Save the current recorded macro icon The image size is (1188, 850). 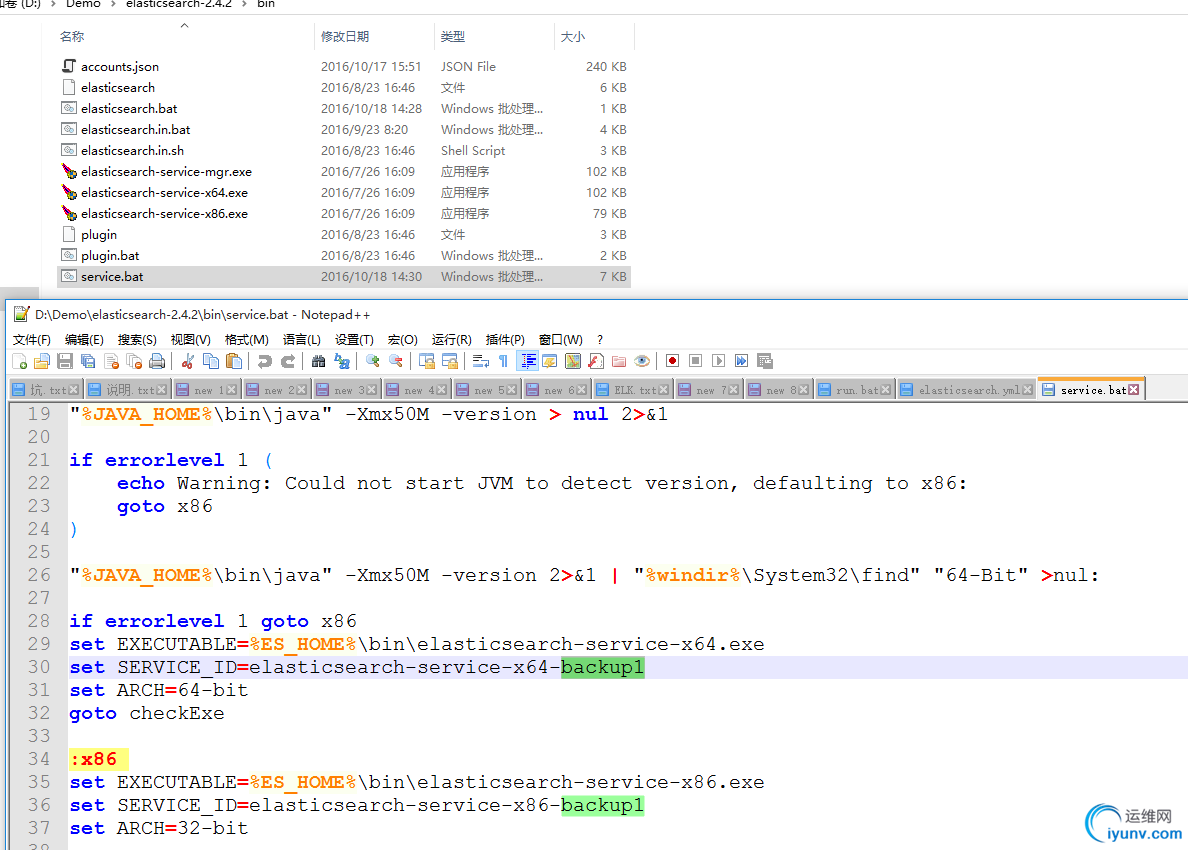point(765,361)
